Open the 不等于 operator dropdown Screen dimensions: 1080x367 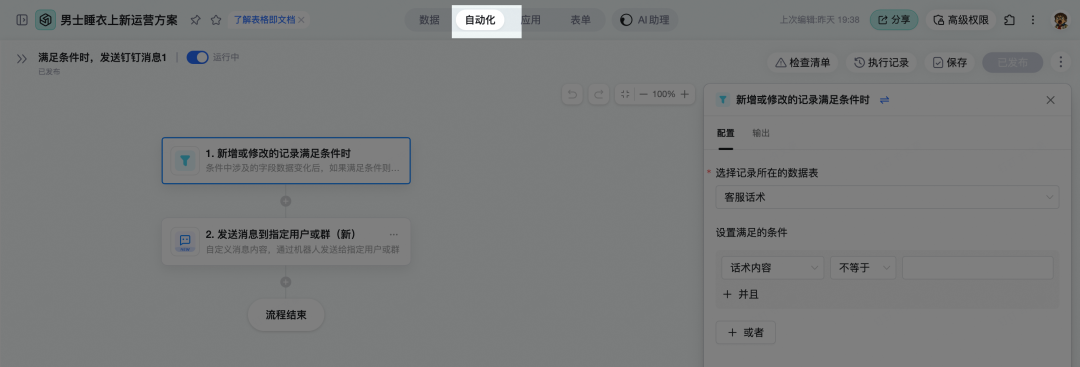863,268
